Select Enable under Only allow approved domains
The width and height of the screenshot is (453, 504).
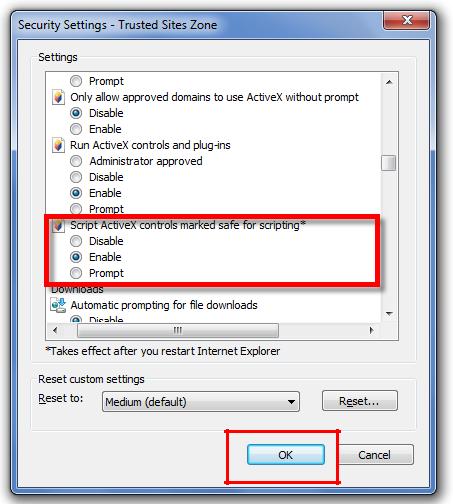coord(76,129)
